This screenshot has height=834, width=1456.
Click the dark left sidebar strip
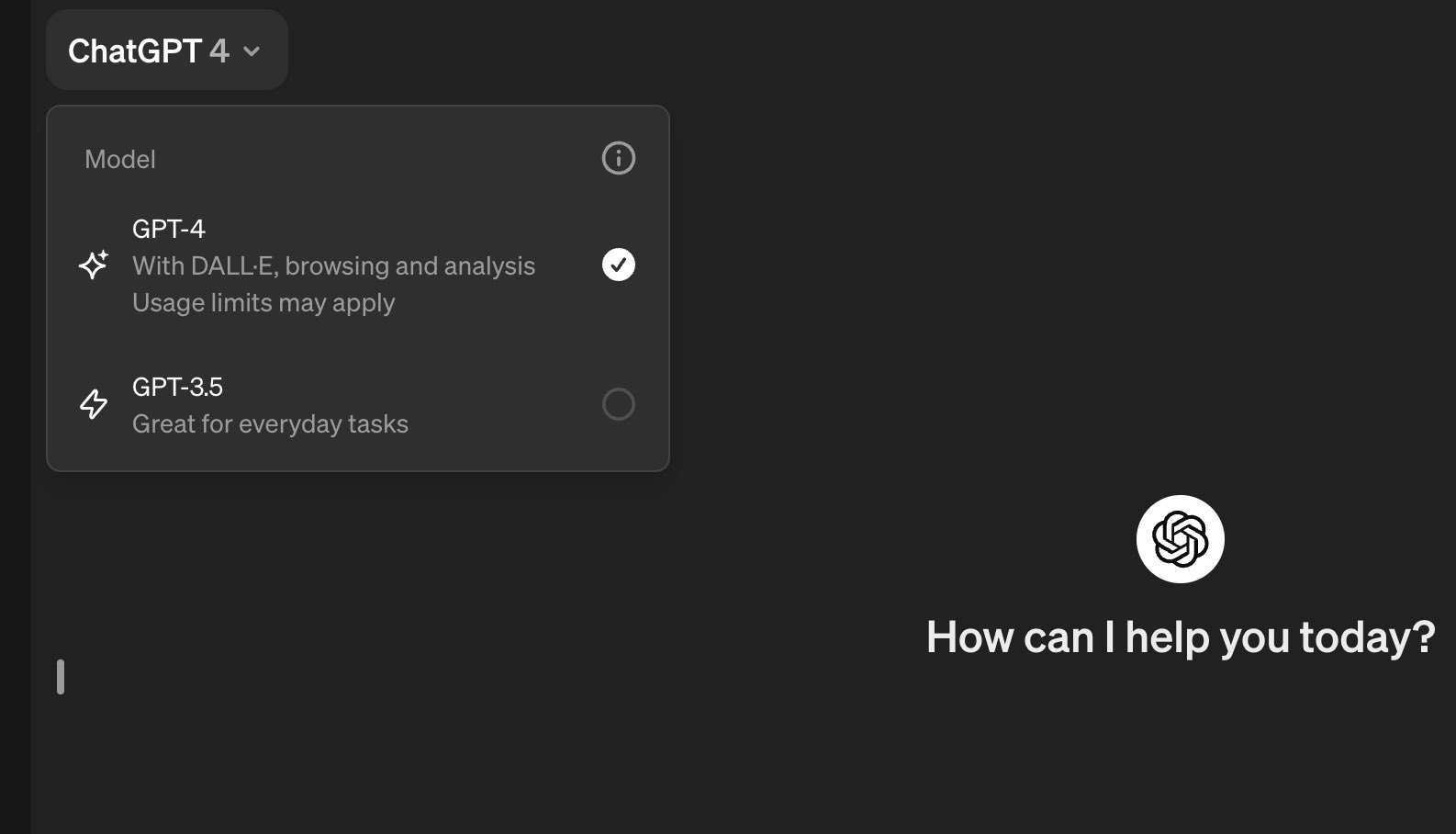pos(16,417)
